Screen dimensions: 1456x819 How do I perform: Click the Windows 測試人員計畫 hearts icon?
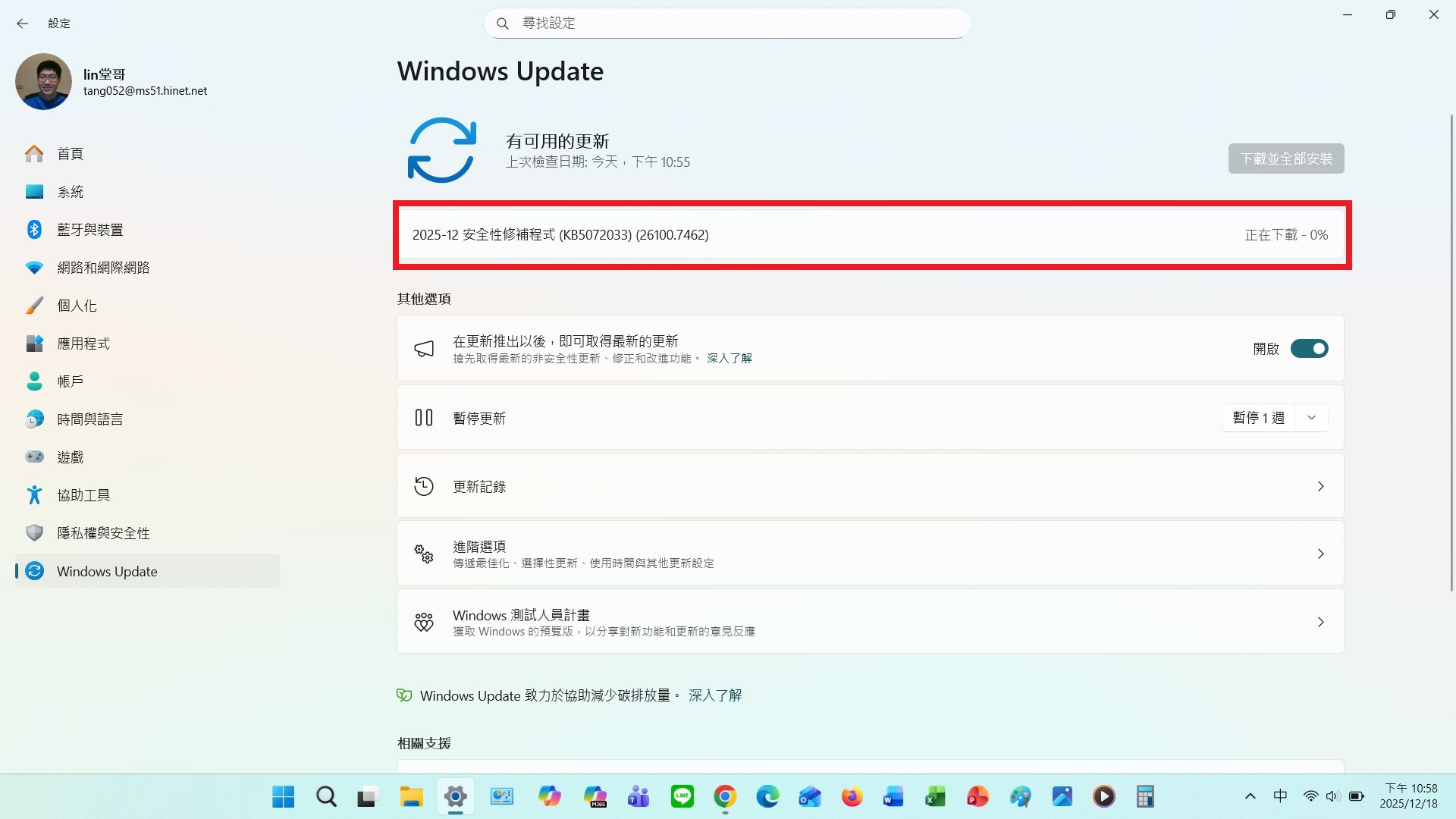424,622
